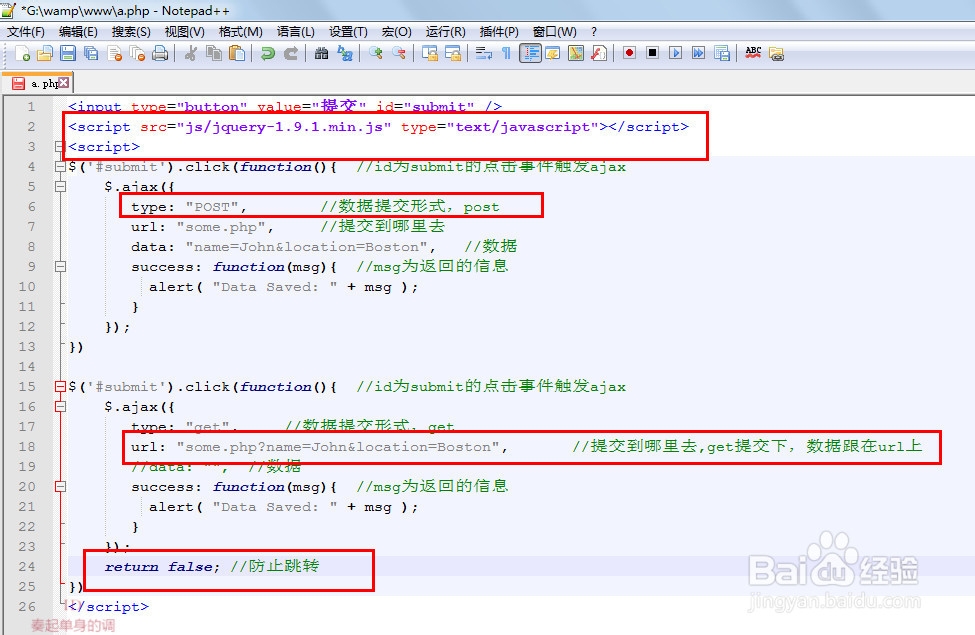
Task: Click line number 14 in margin
Action: pyautogui.click(x=27, y=367)
